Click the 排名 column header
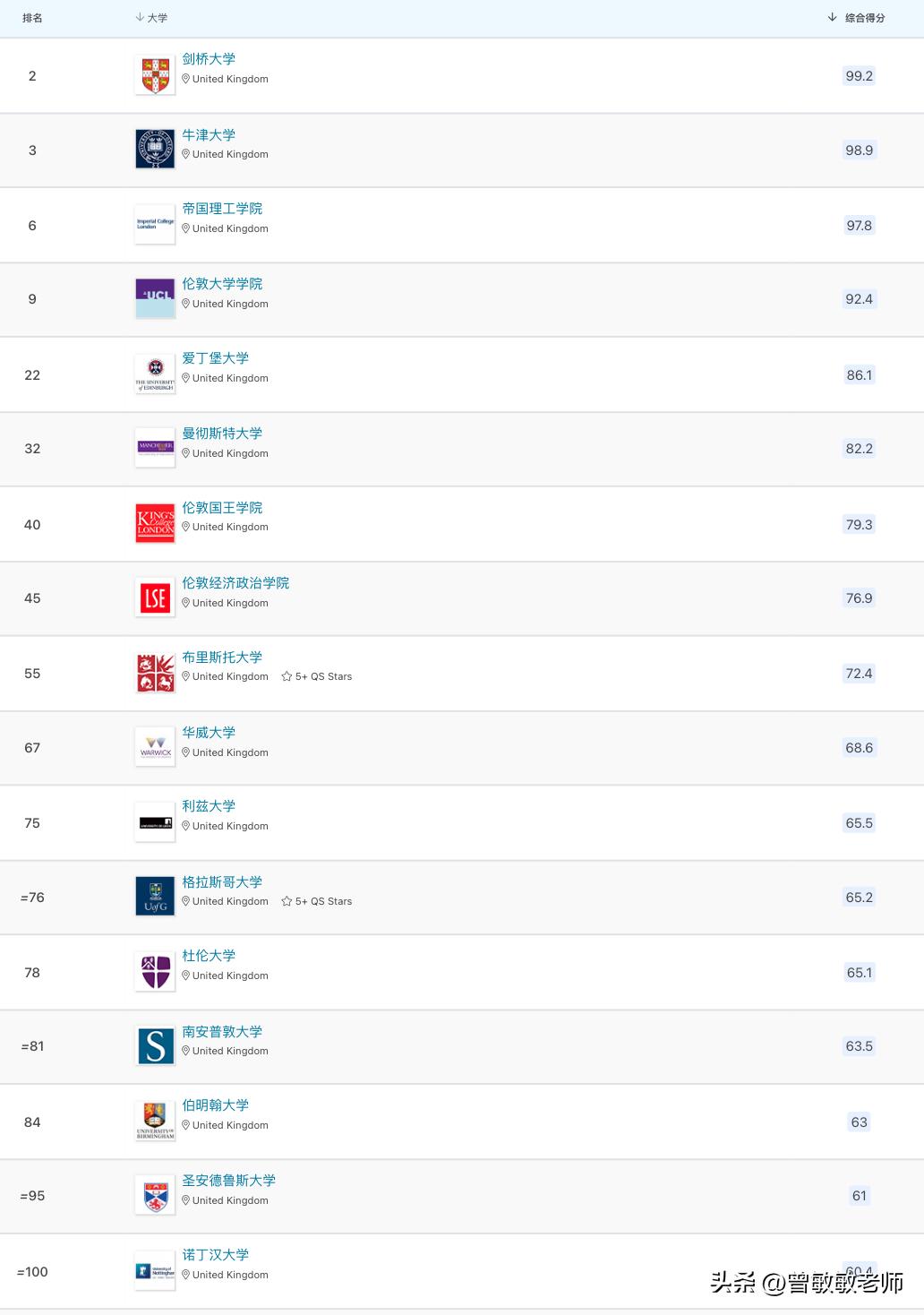 point(32,18)
